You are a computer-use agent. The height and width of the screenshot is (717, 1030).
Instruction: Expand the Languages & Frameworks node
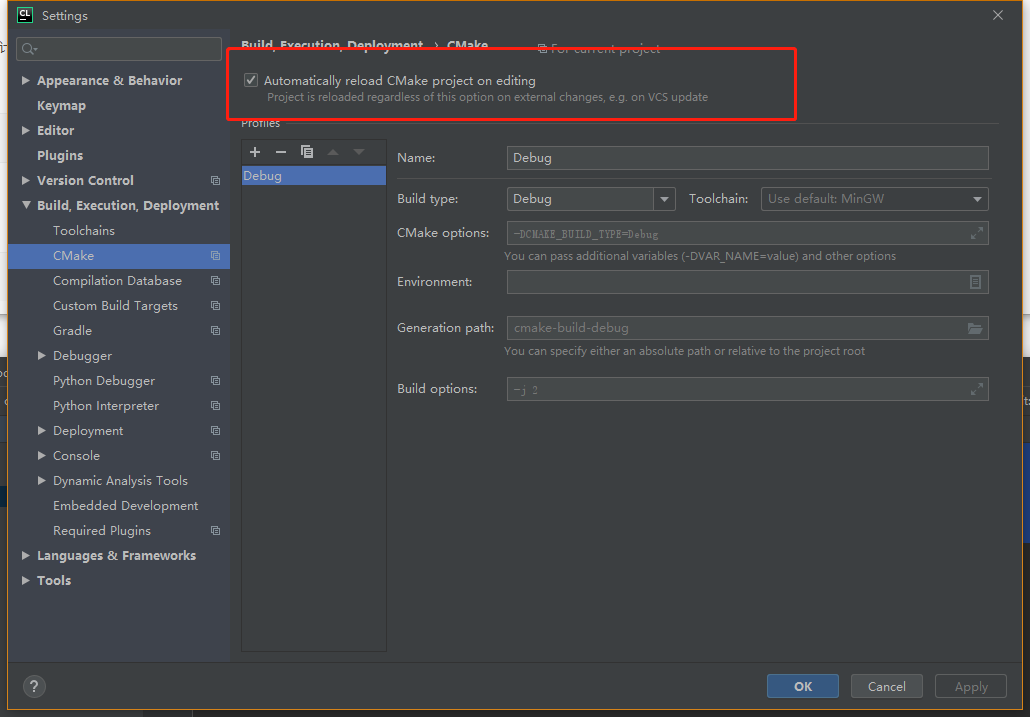click(x=26, y=555)
